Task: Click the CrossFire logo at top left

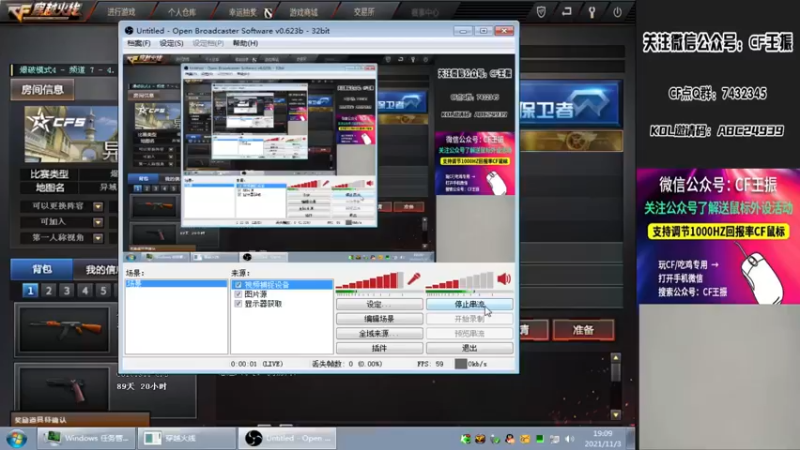Action: click(x=45, y=11)
